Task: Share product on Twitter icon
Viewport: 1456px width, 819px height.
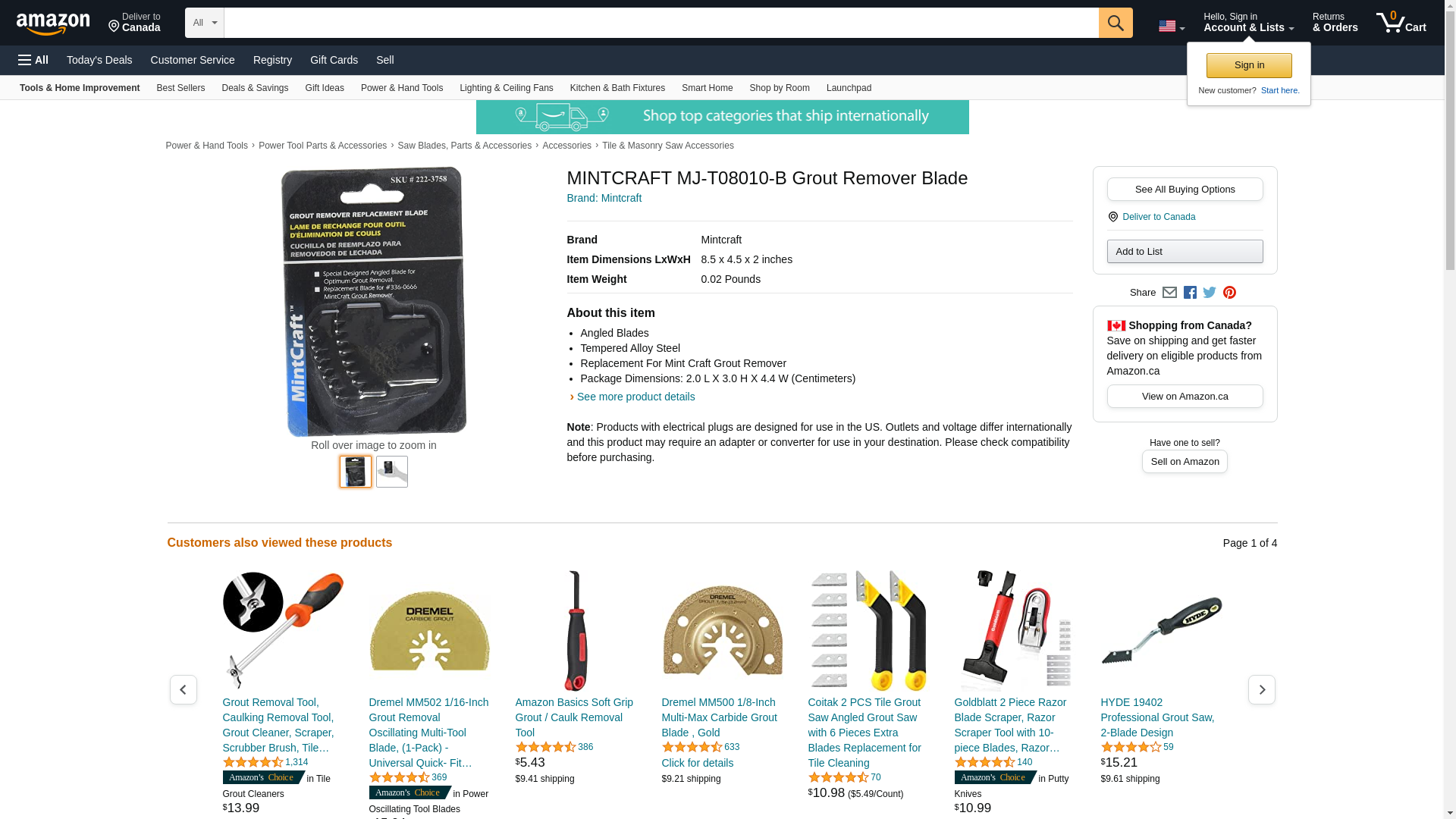Action: pyautogui.click(x=1210, y=293)
